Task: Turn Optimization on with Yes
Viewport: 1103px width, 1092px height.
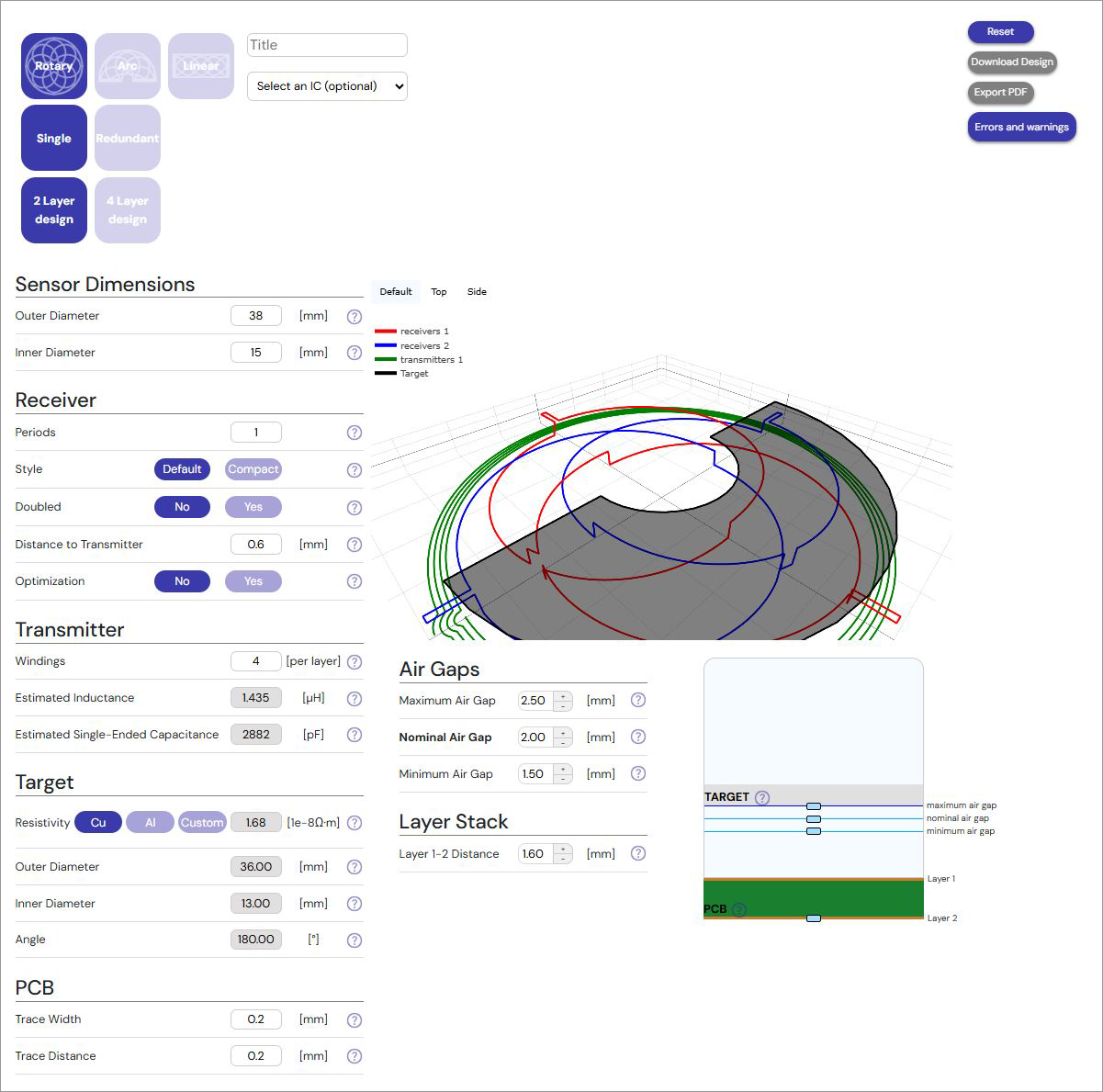Action: 253,581
